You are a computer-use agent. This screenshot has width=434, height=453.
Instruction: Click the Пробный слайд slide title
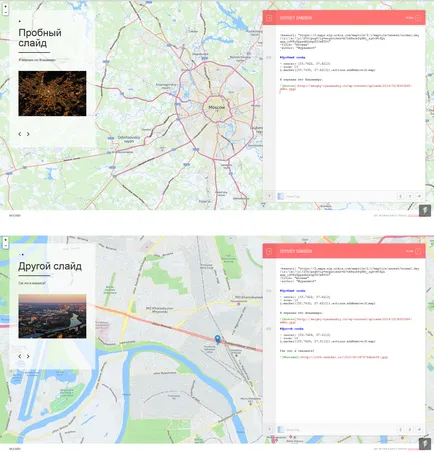point(40,38)
